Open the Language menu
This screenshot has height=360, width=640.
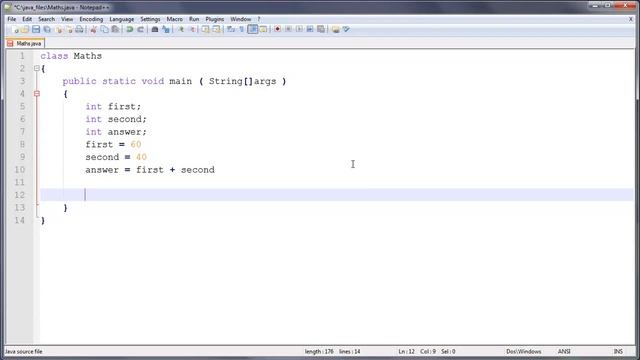tap(122, 19)
